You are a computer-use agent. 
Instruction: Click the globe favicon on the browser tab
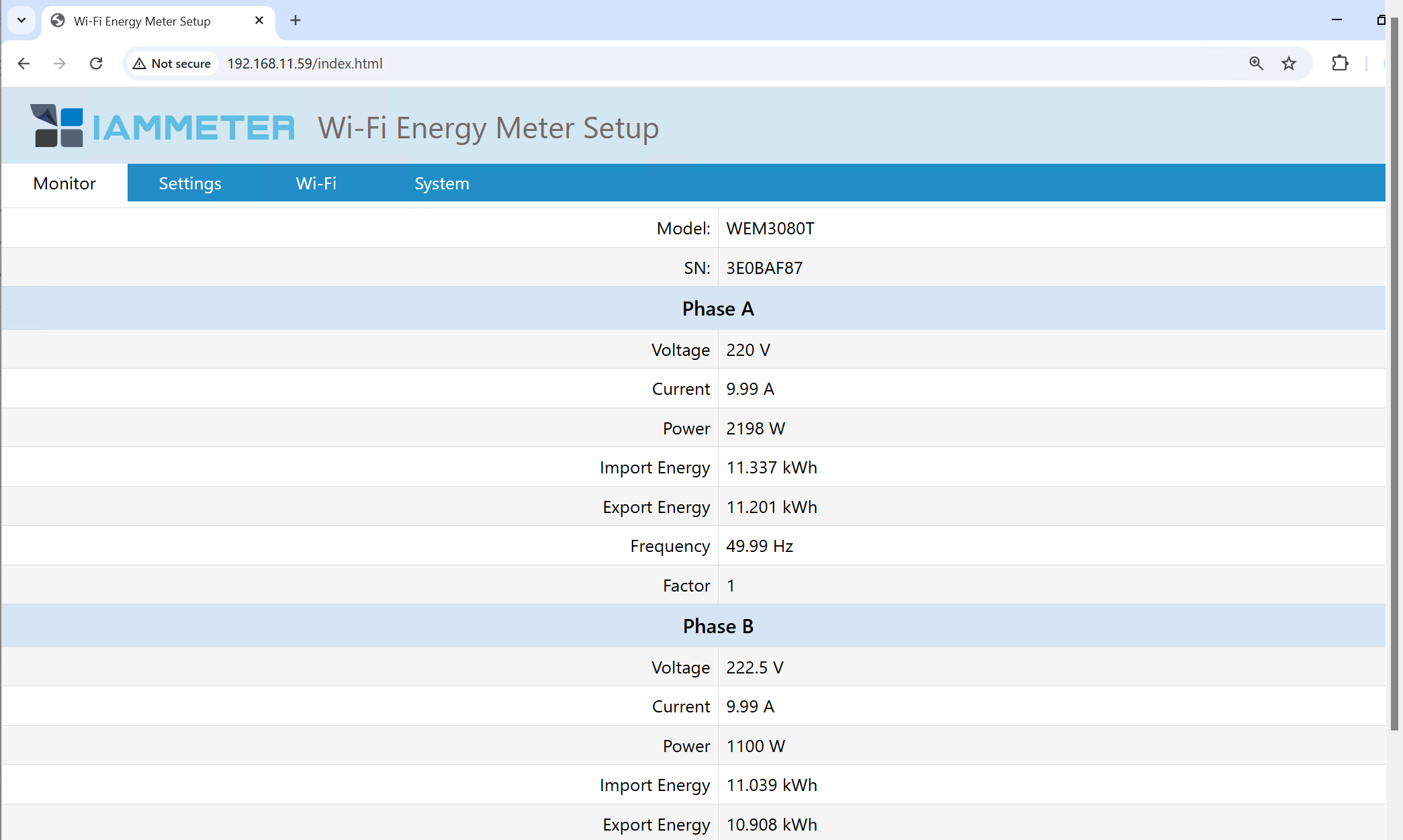58,21
